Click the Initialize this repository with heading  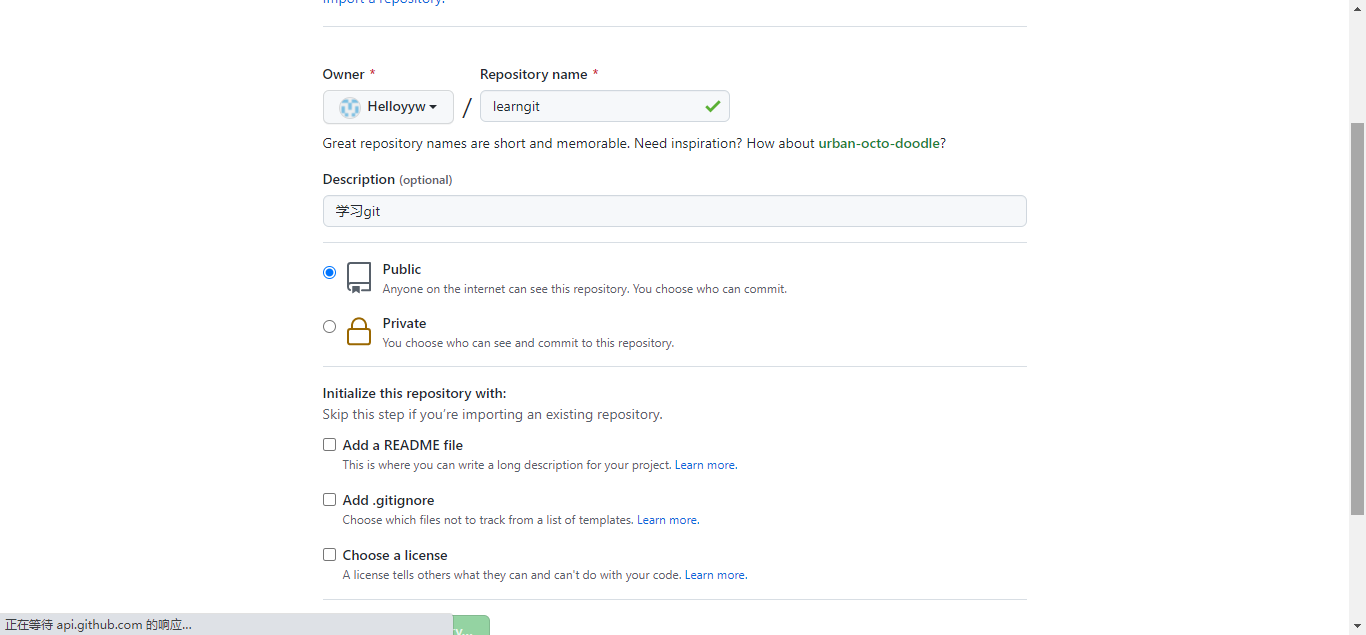414,394
